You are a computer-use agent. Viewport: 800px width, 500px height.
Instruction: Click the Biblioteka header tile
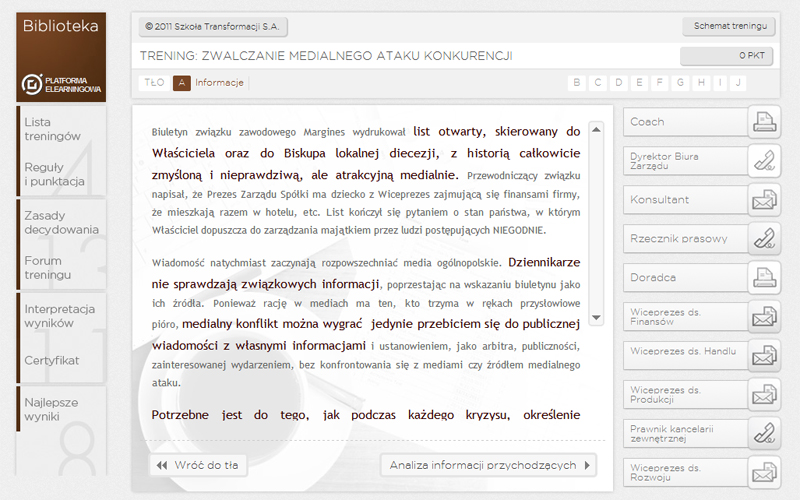tap(61, 57)
